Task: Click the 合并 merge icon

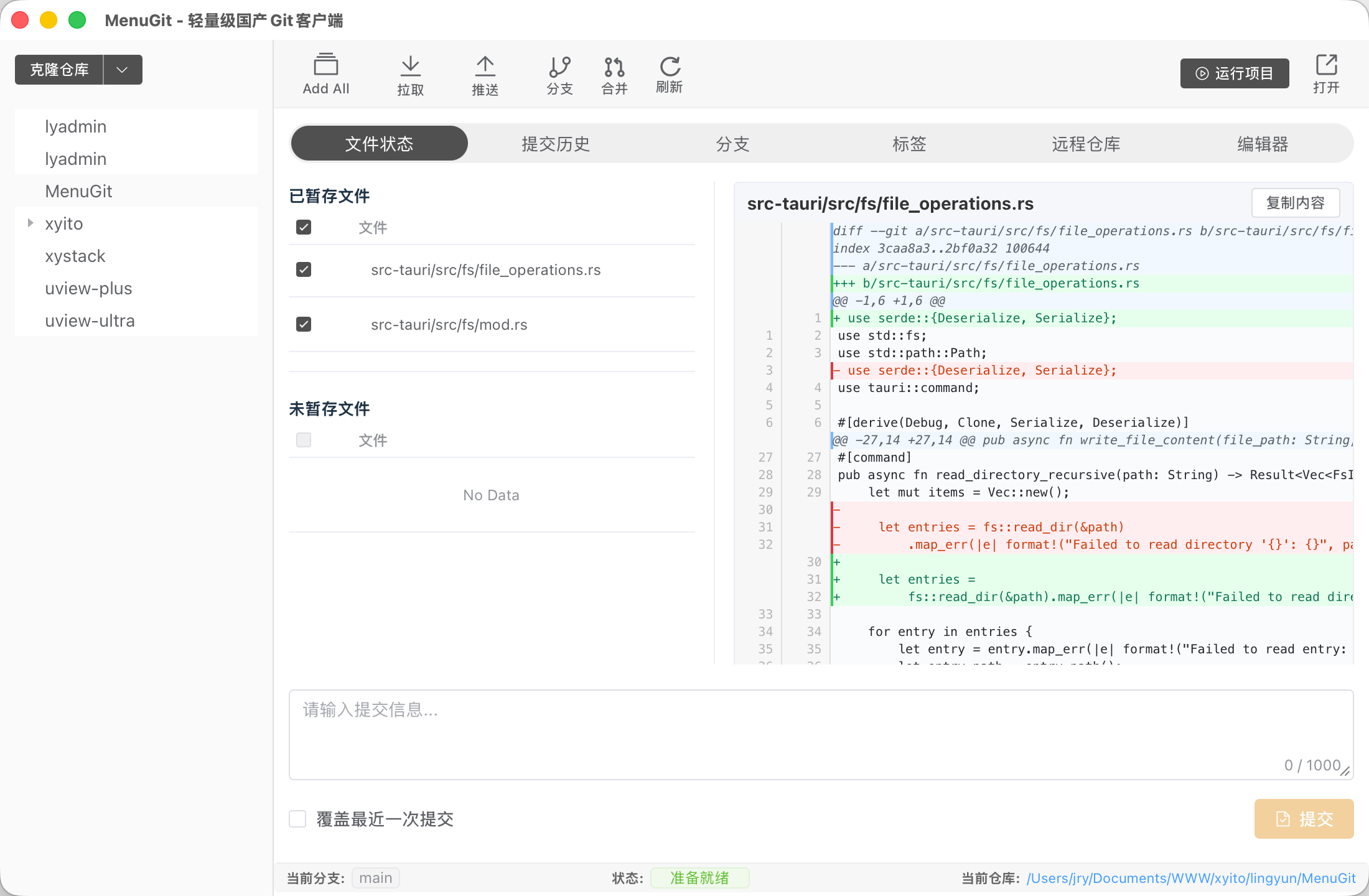Action: (614, 66)
